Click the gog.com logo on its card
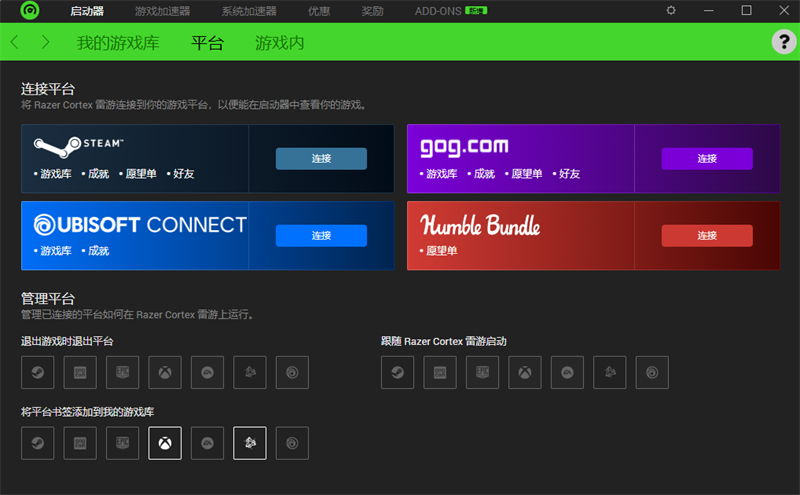The height and width of the screenshot is (495, 800). tap(464, 147)
